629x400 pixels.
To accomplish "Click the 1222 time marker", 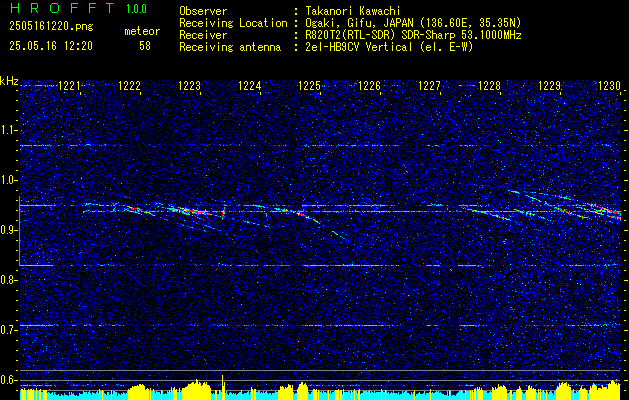I will click(x=130, y=85).
